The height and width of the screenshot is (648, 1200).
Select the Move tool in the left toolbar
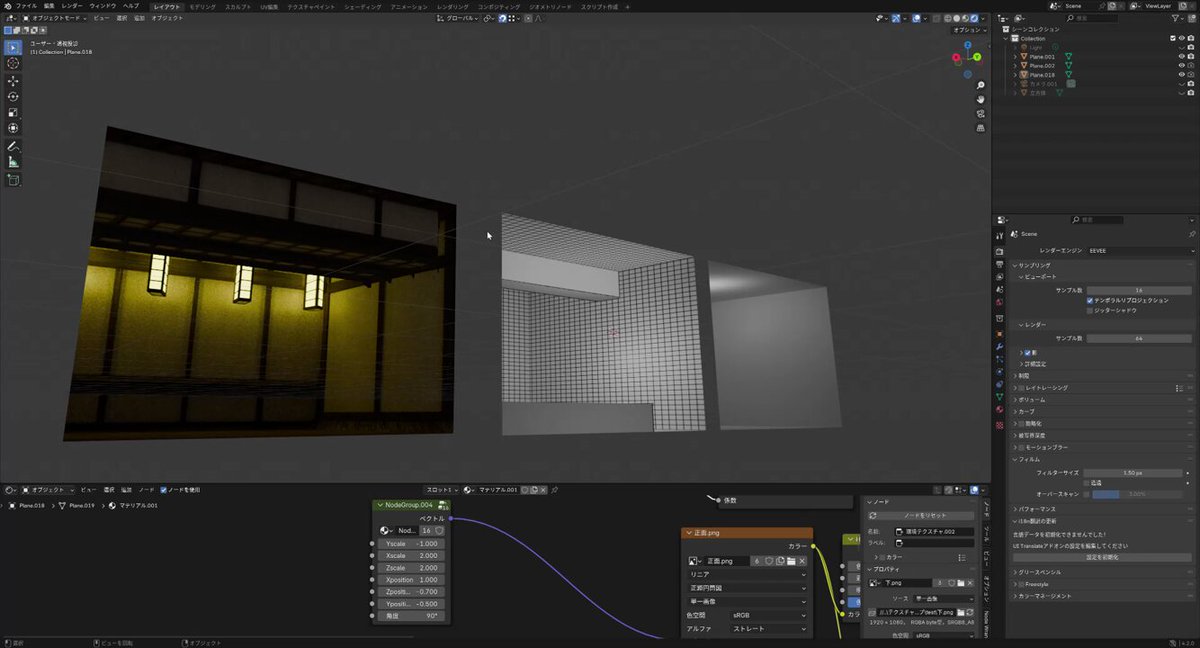click(x=13, y=81)
